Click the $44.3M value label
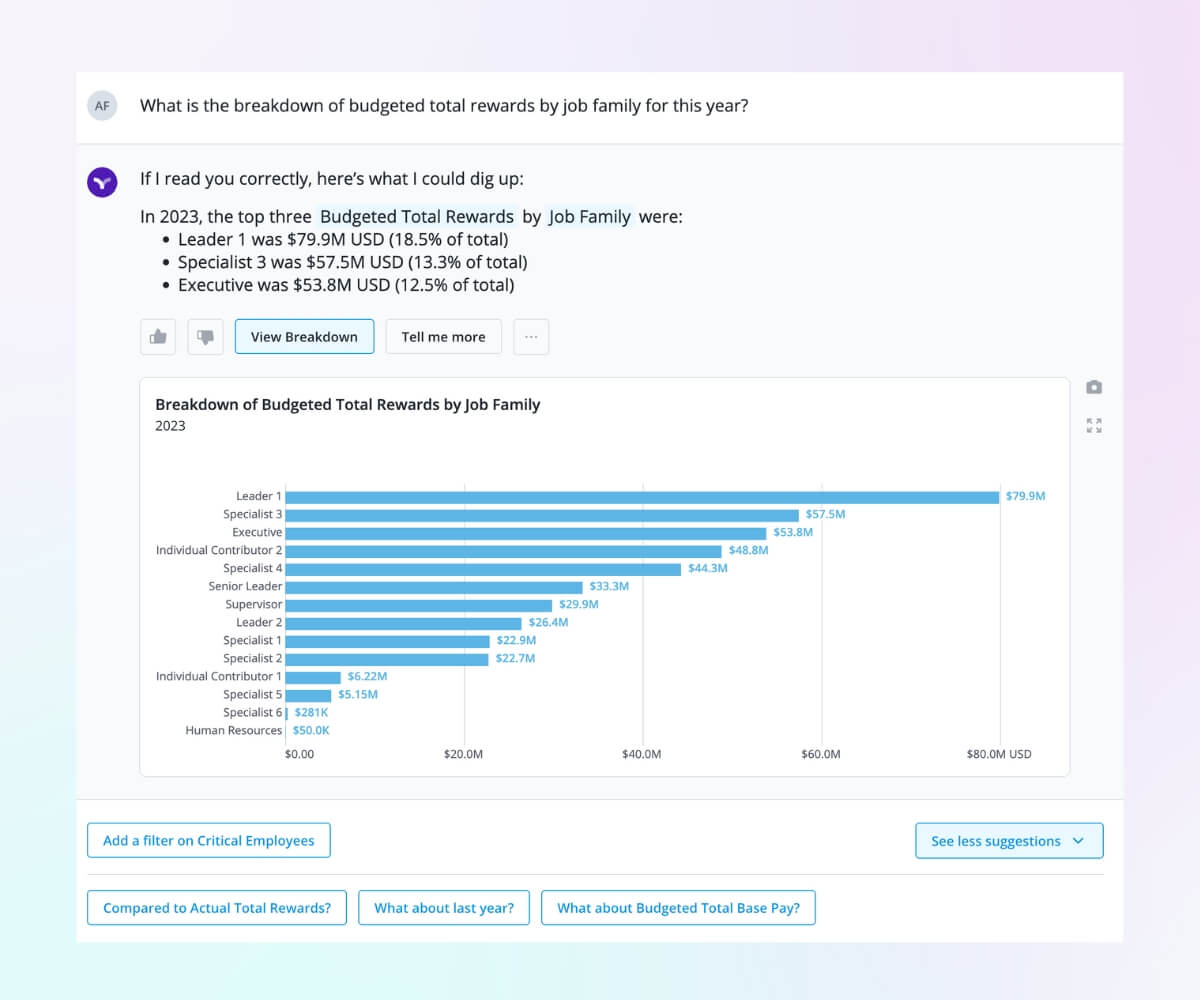1200x1000 pixels. (708, 568)
